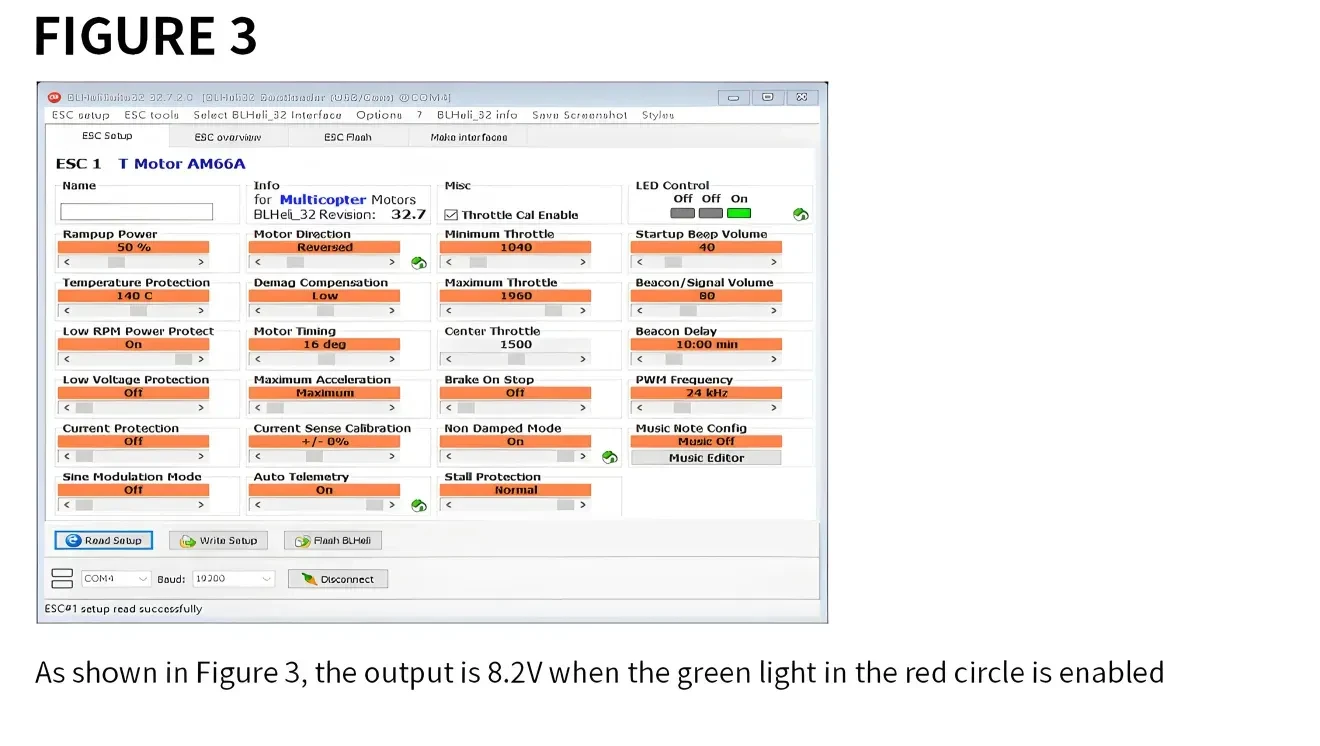
Task: Toggle the leftmost gray LED in LED Control
Action: pos(683,213)
